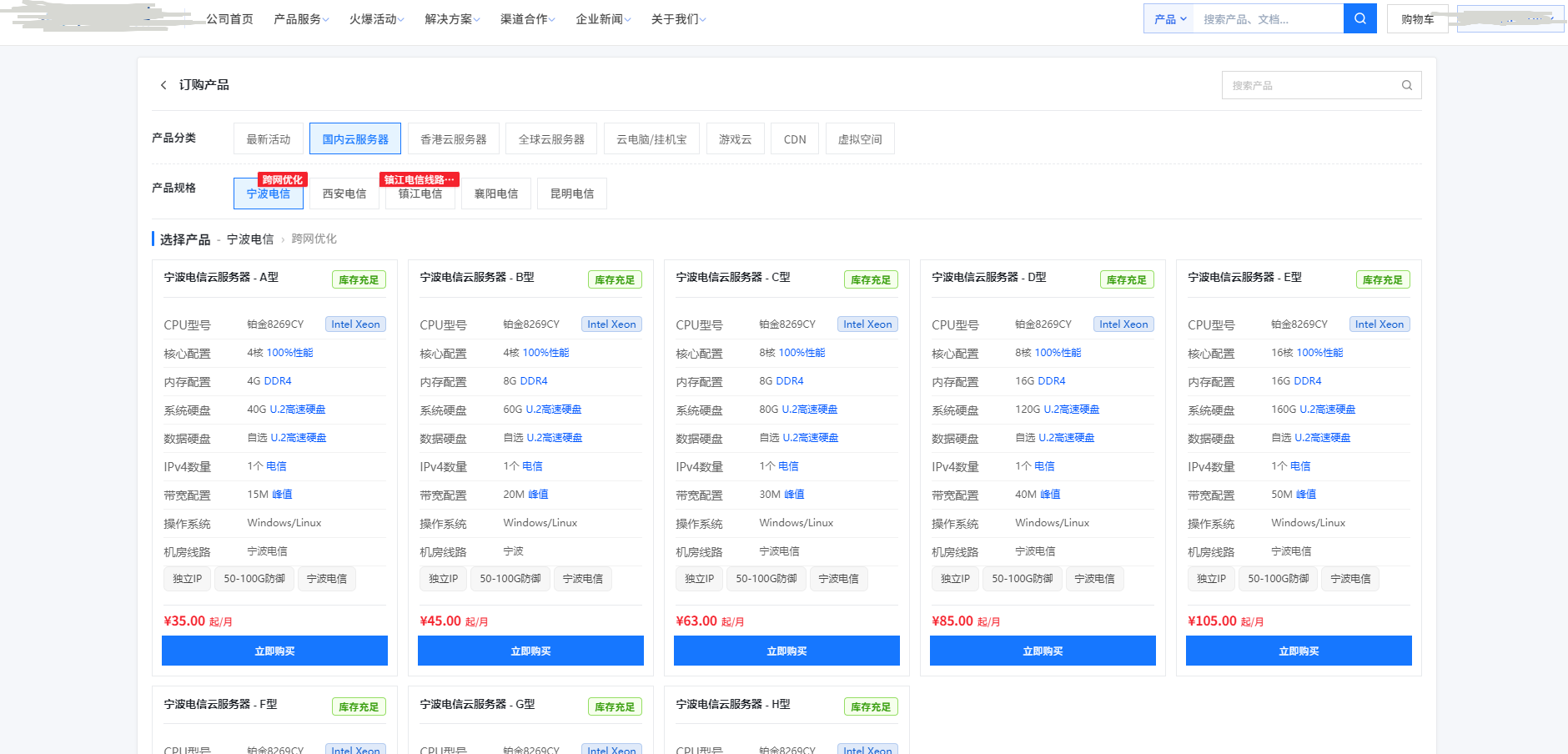The width and height of the screenshot is (1568, 754).
Task: Switch to the 西安电信 spec tab
Action: [x=344, y=194]
